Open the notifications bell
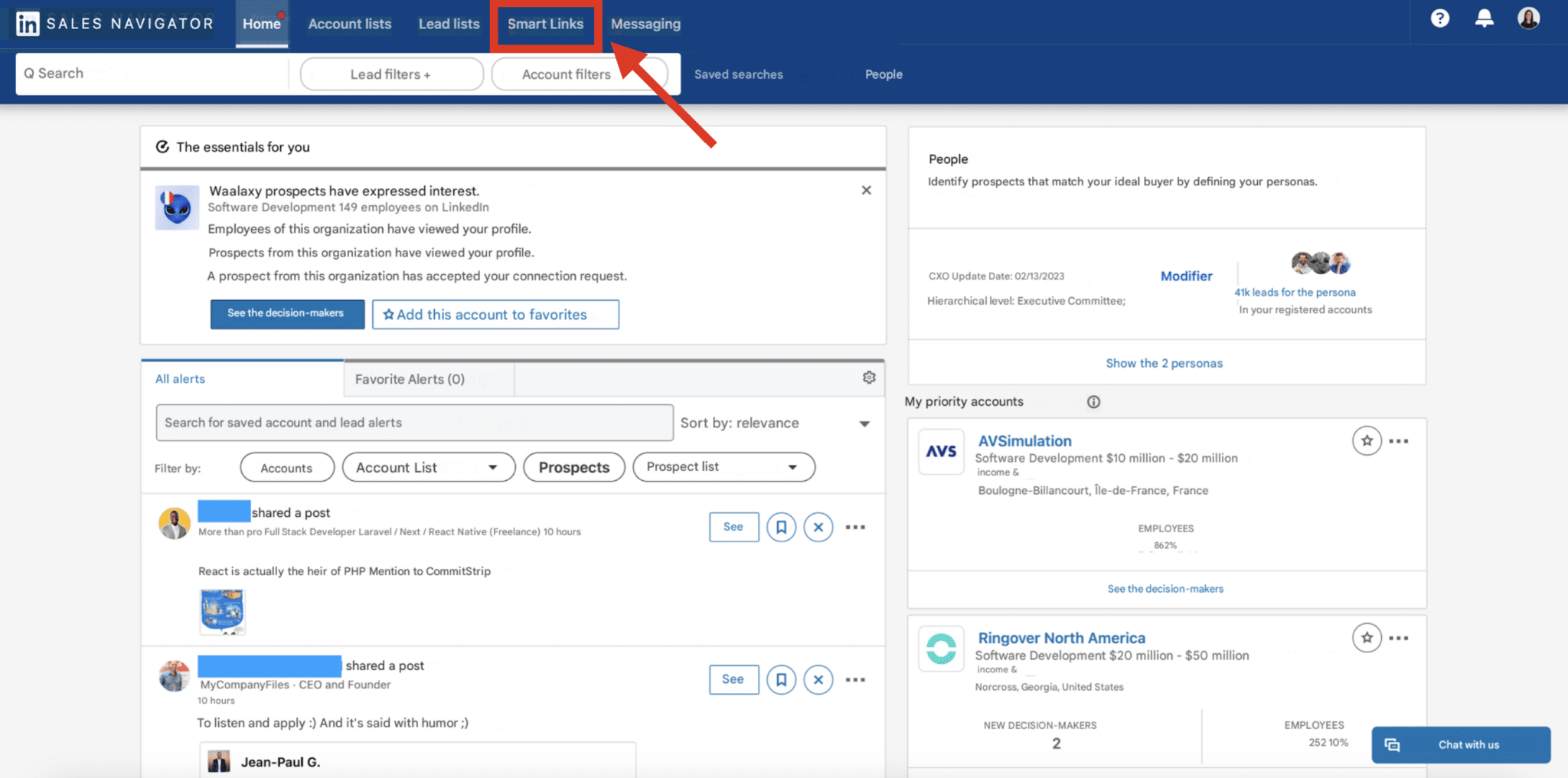The width and height of the screenshot is (1568, 778). coord(1484,18)
